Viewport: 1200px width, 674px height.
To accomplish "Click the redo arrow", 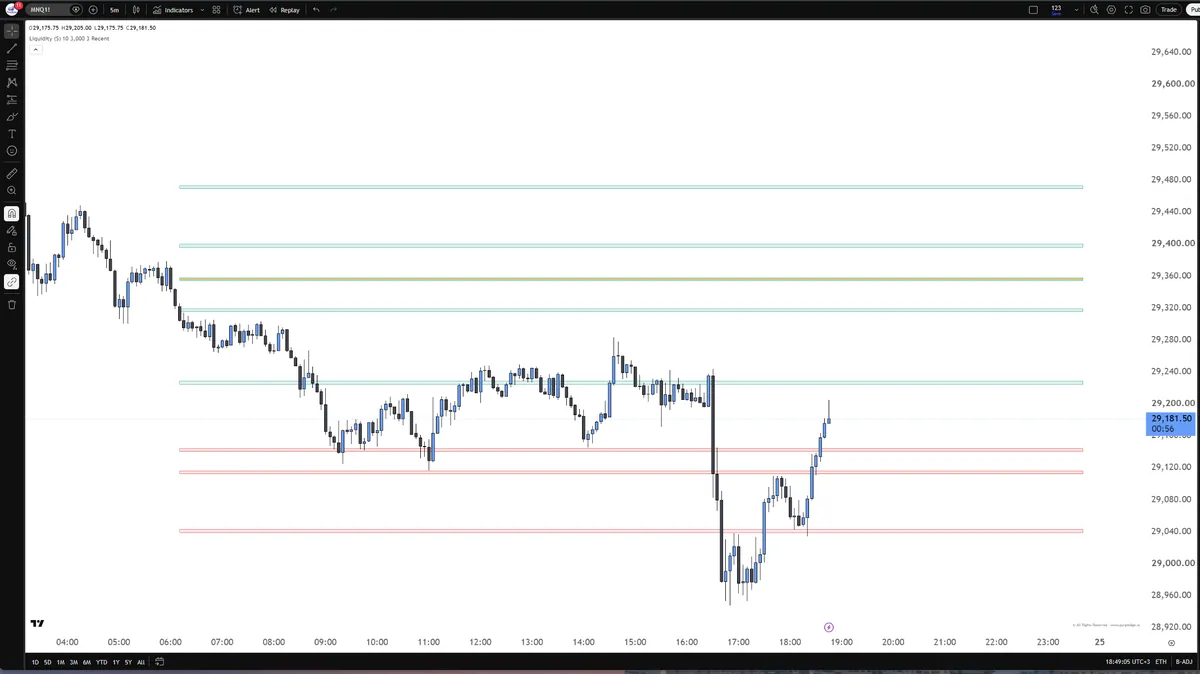I will (x=333, y=9).
